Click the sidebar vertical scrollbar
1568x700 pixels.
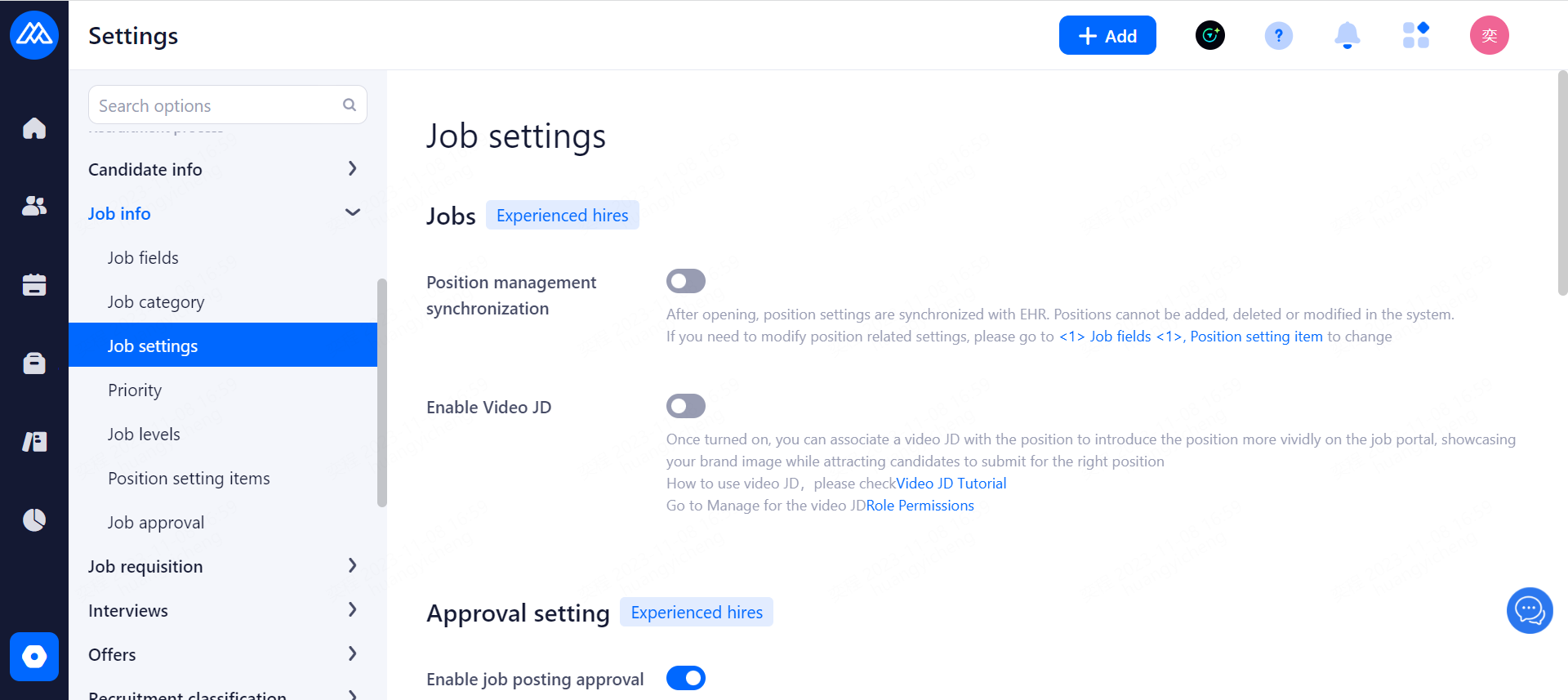[x=381, y=392]
